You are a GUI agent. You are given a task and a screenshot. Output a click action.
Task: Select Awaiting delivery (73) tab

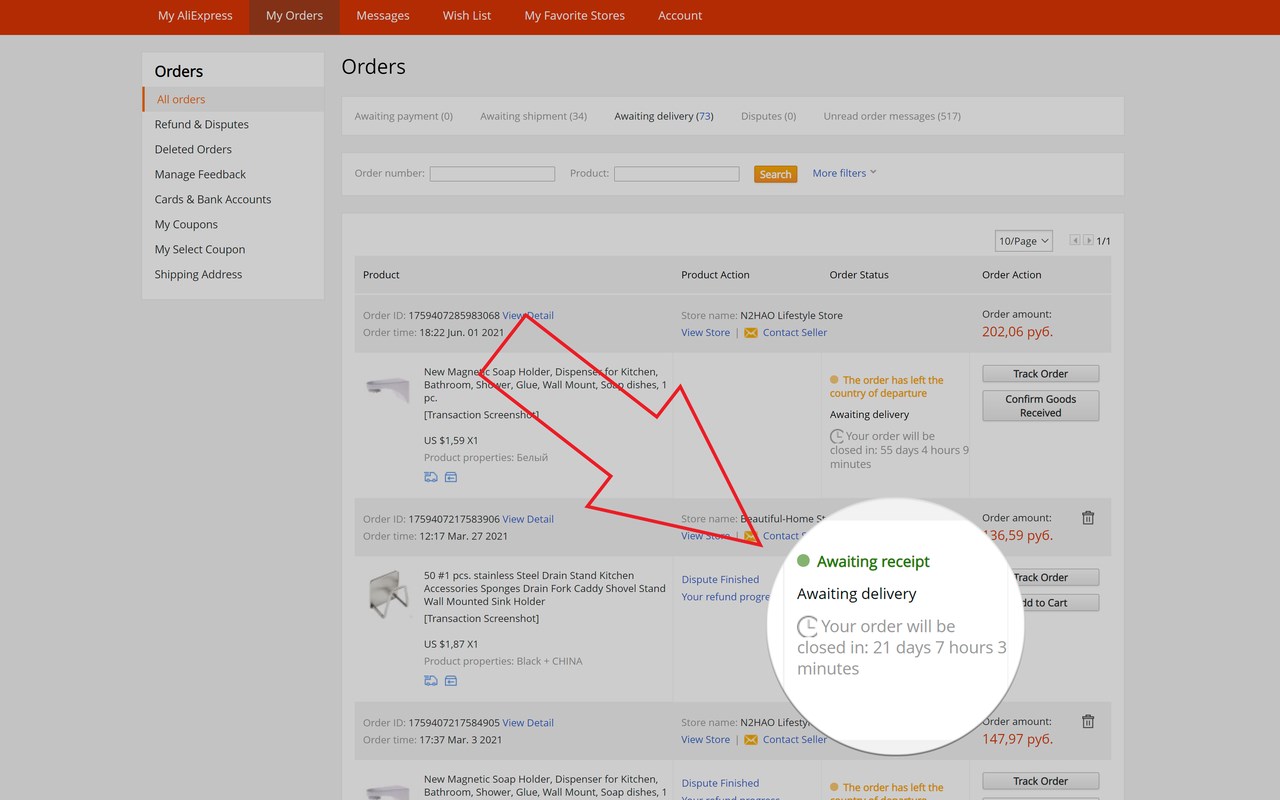[x=664, y=116]
